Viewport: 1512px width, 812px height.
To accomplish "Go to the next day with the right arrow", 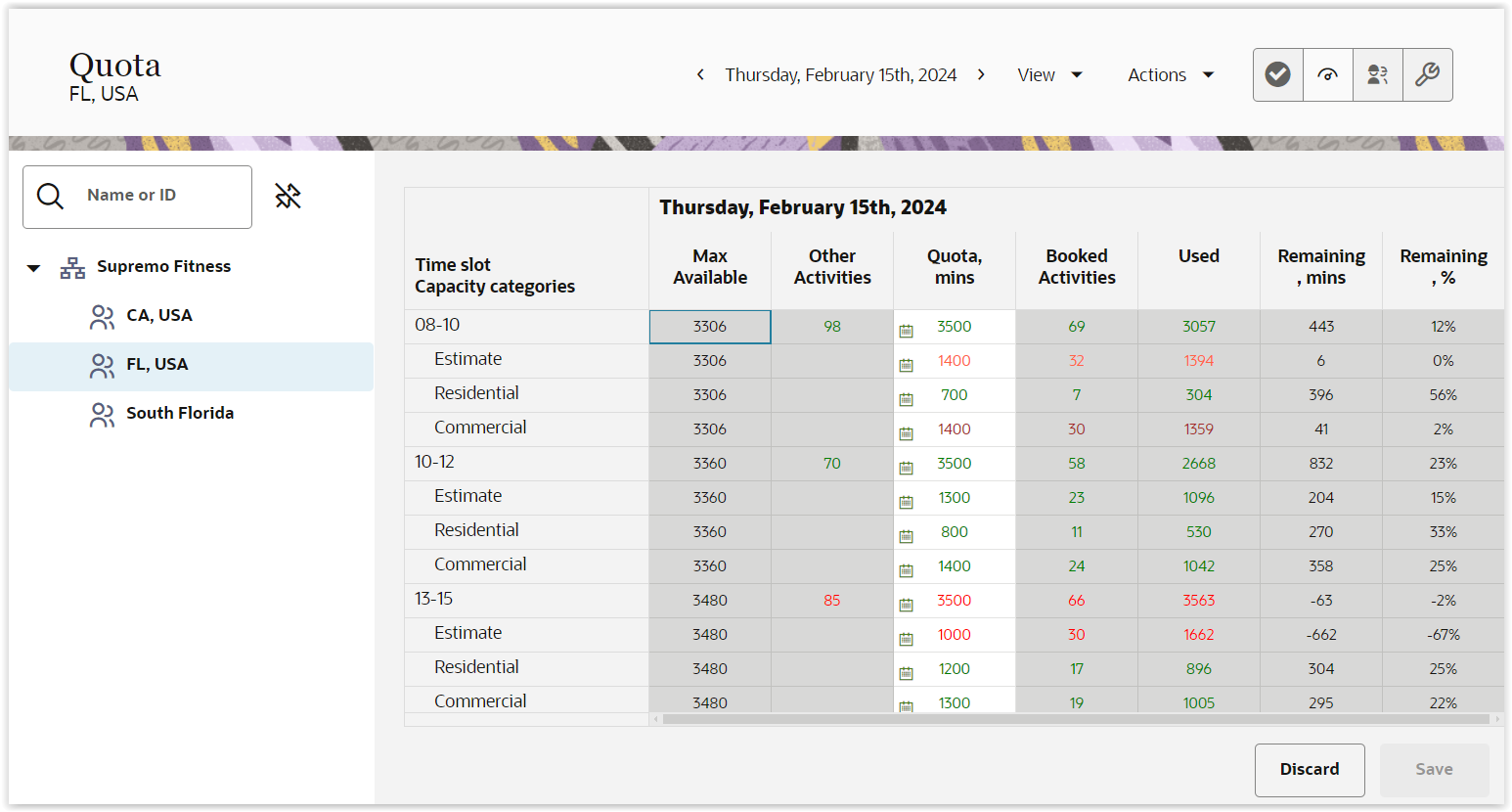I will 981,73.
